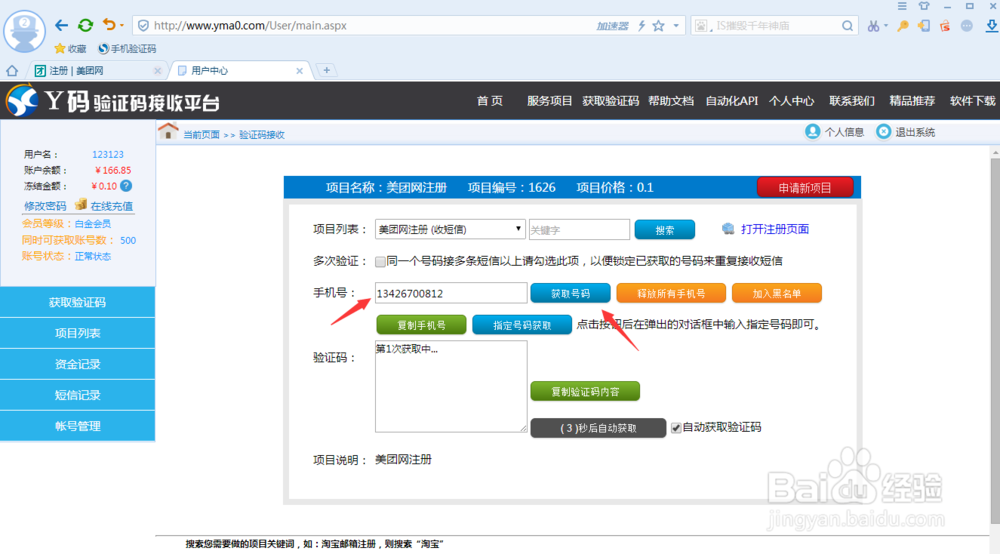The height and width of the screenshot is (554, 1000).
Task: Click the red 申请新项目 button
Action: tap(805, 187)
